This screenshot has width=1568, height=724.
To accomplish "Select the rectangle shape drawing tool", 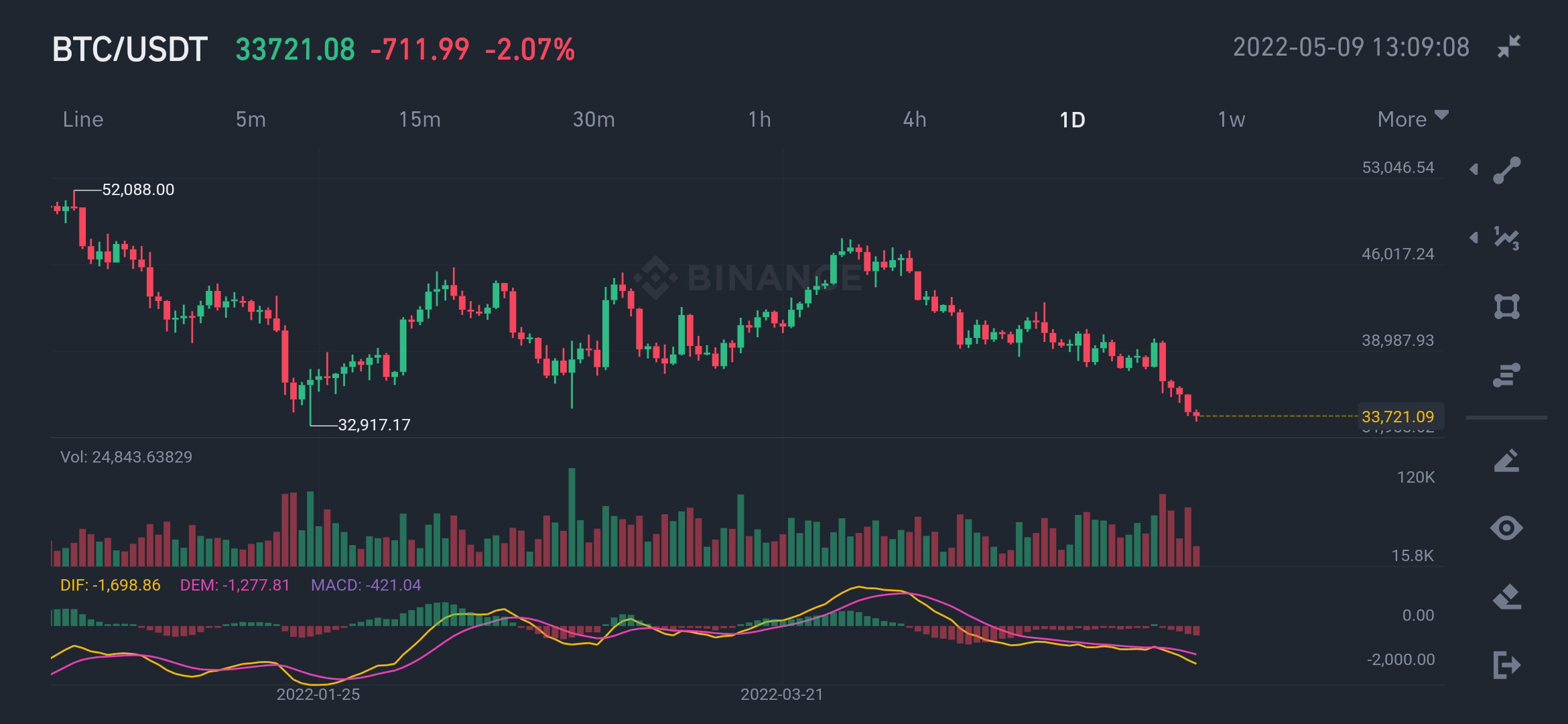I will (x=1506, y=306).
